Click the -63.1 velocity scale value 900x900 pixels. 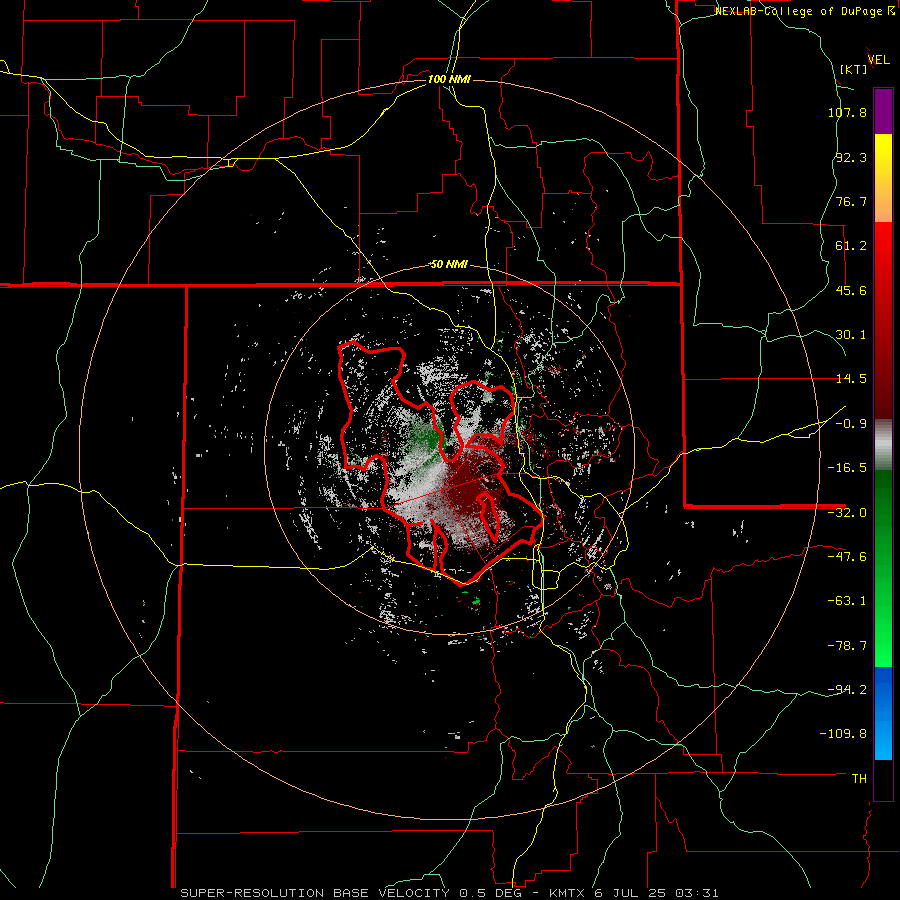847,601
